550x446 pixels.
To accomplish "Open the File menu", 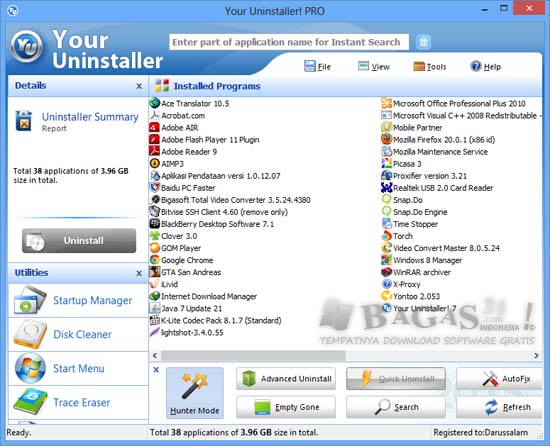I will pos(317,66).
